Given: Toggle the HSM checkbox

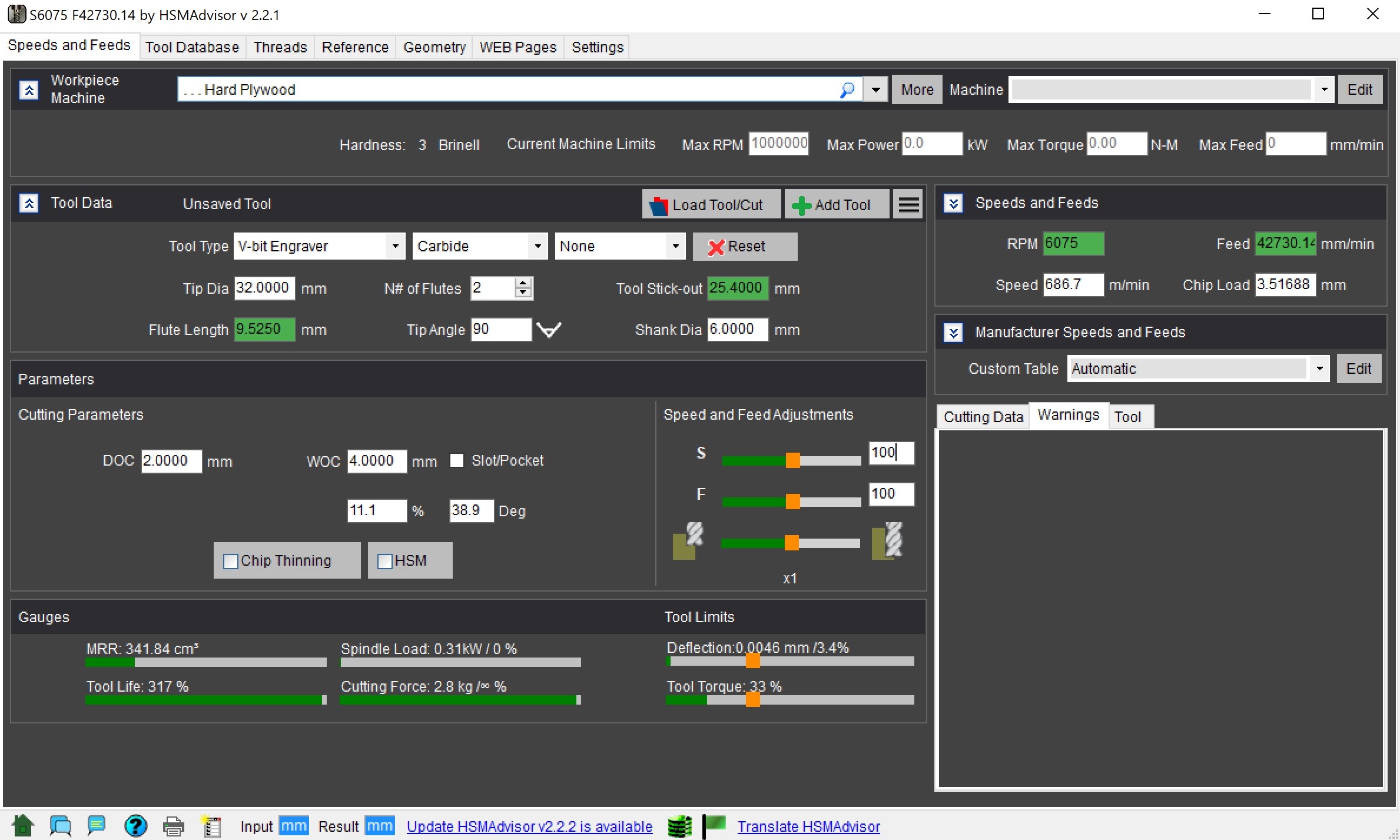Looking at the screenshot, I should 385,561.
